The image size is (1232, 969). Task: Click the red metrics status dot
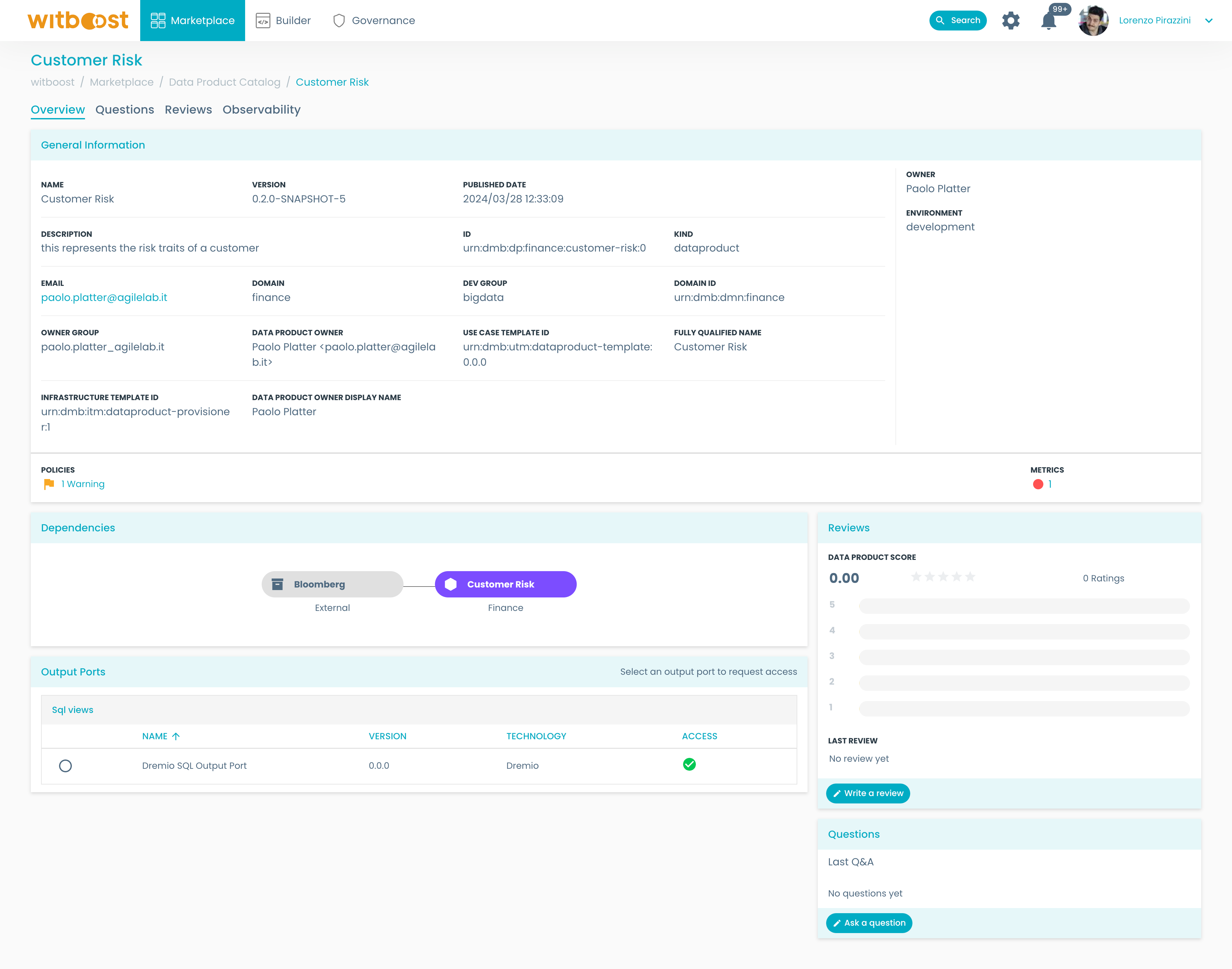coord(1038,484)
